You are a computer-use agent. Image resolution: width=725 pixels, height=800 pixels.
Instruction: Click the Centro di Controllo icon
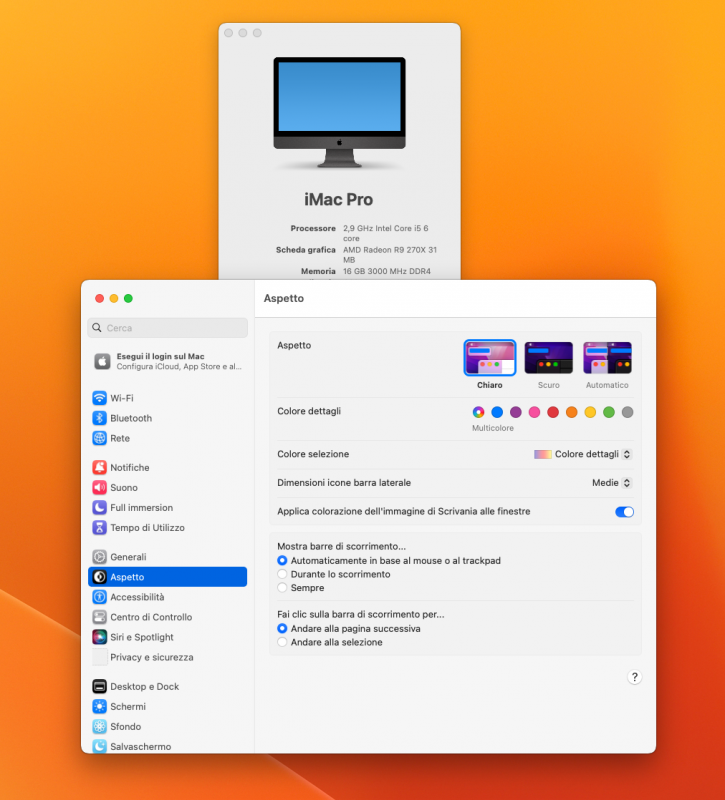pos(99,617)
